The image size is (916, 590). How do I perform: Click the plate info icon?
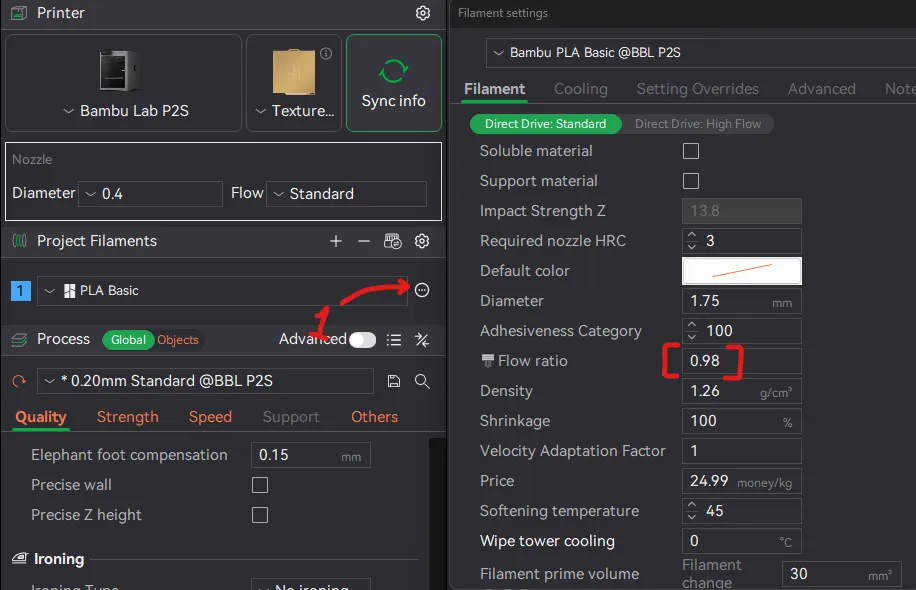tap(326, 54)
